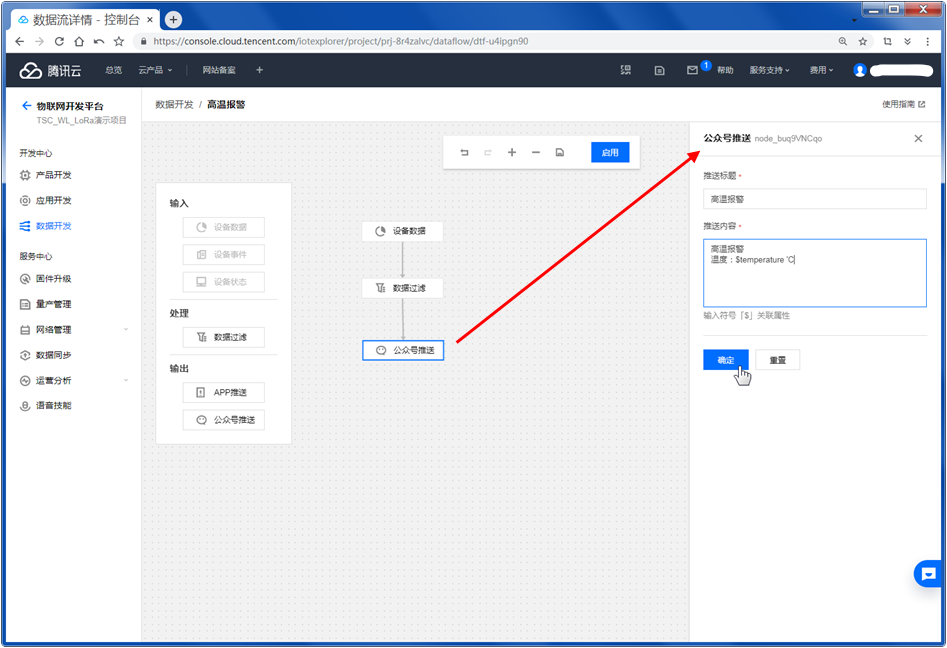Bookmark page with right star icon
The width and height of the screenshot is (947, 648).
(x=862, y=41)
